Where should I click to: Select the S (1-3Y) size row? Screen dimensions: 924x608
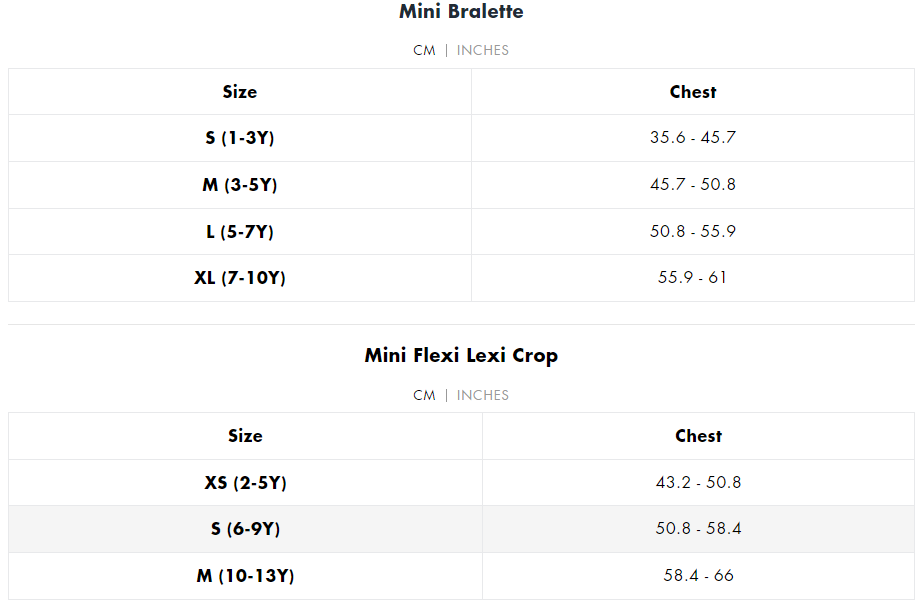(461, 138)
